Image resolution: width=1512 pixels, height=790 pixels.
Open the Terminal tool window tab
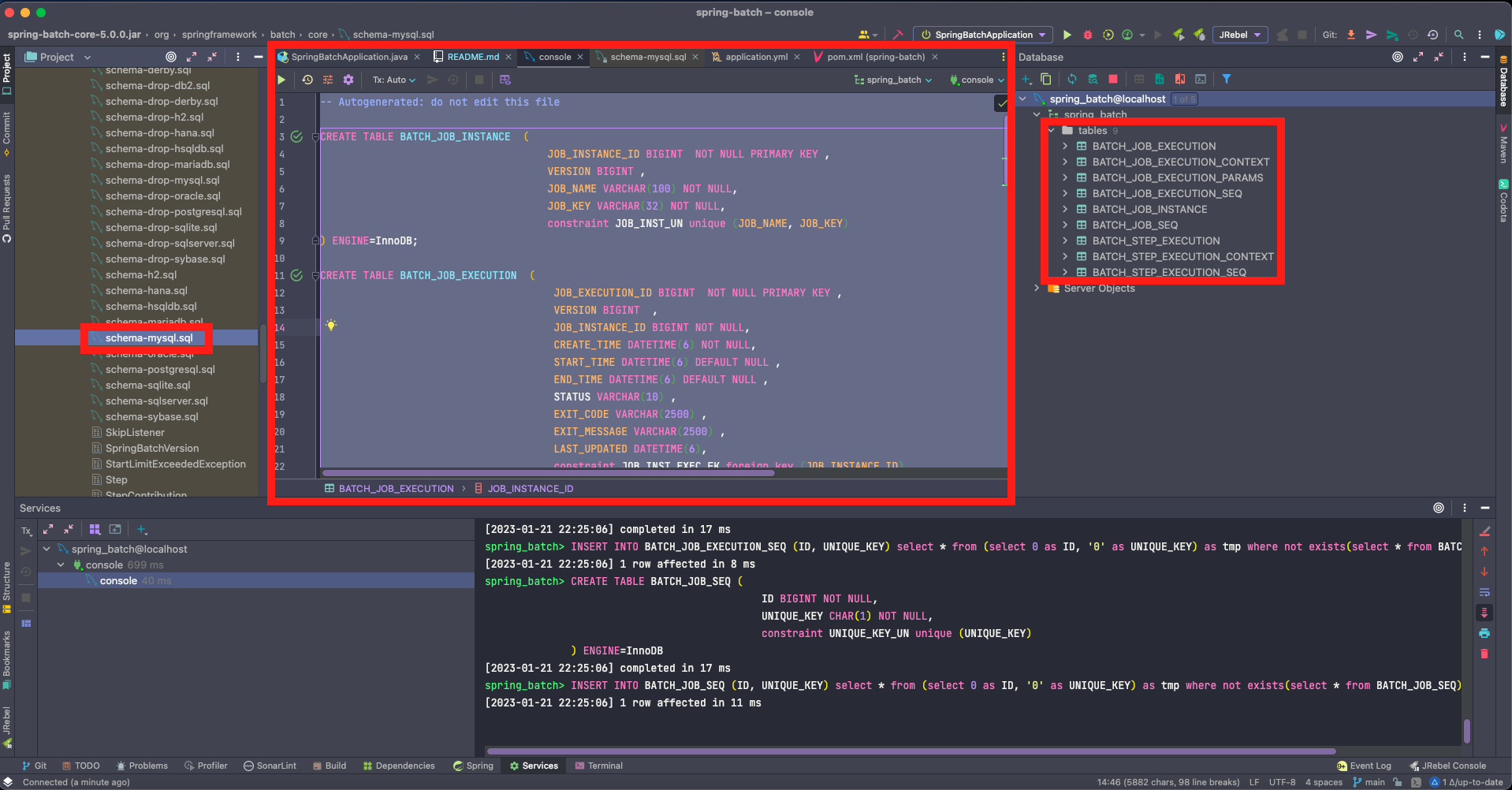pos(598,766)
